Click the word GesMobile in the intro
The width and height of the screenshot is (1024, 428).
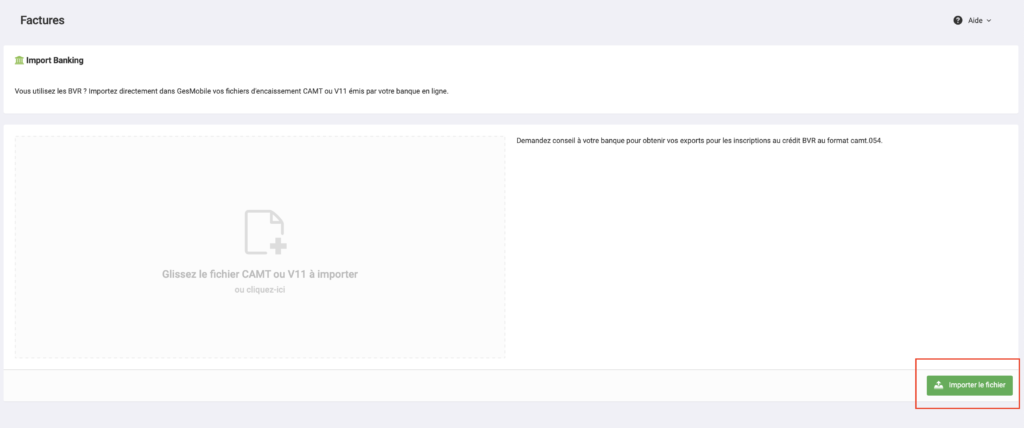click(192, 91)
